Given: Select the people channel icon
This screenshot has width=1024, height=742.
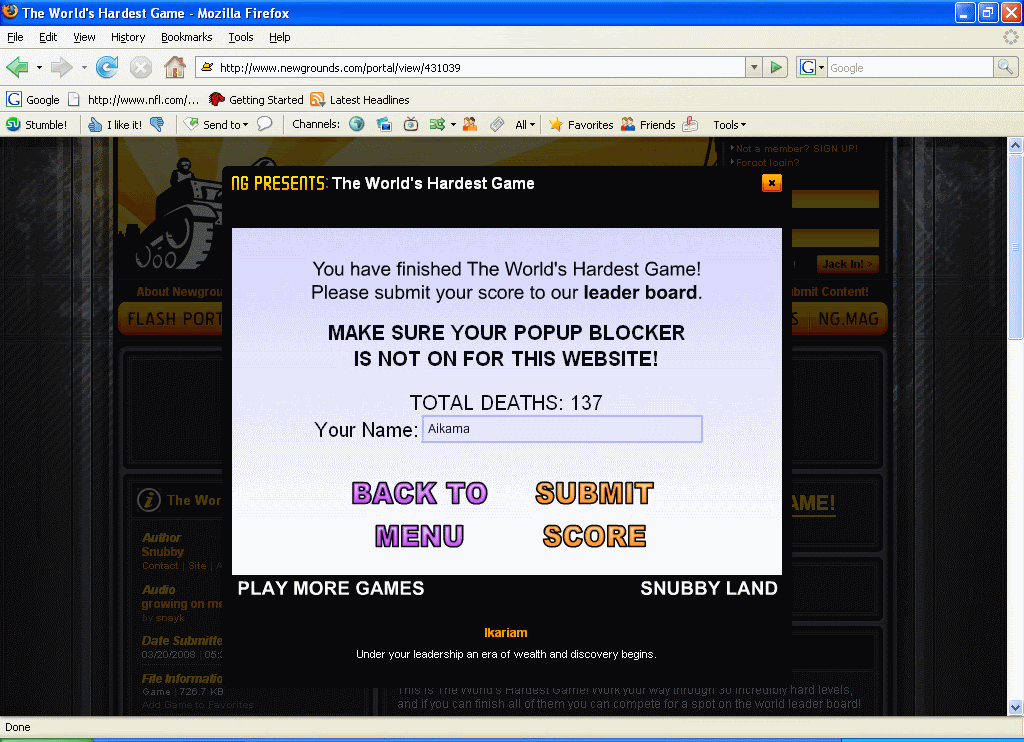Looking at the screenshot, I should 470,124.
